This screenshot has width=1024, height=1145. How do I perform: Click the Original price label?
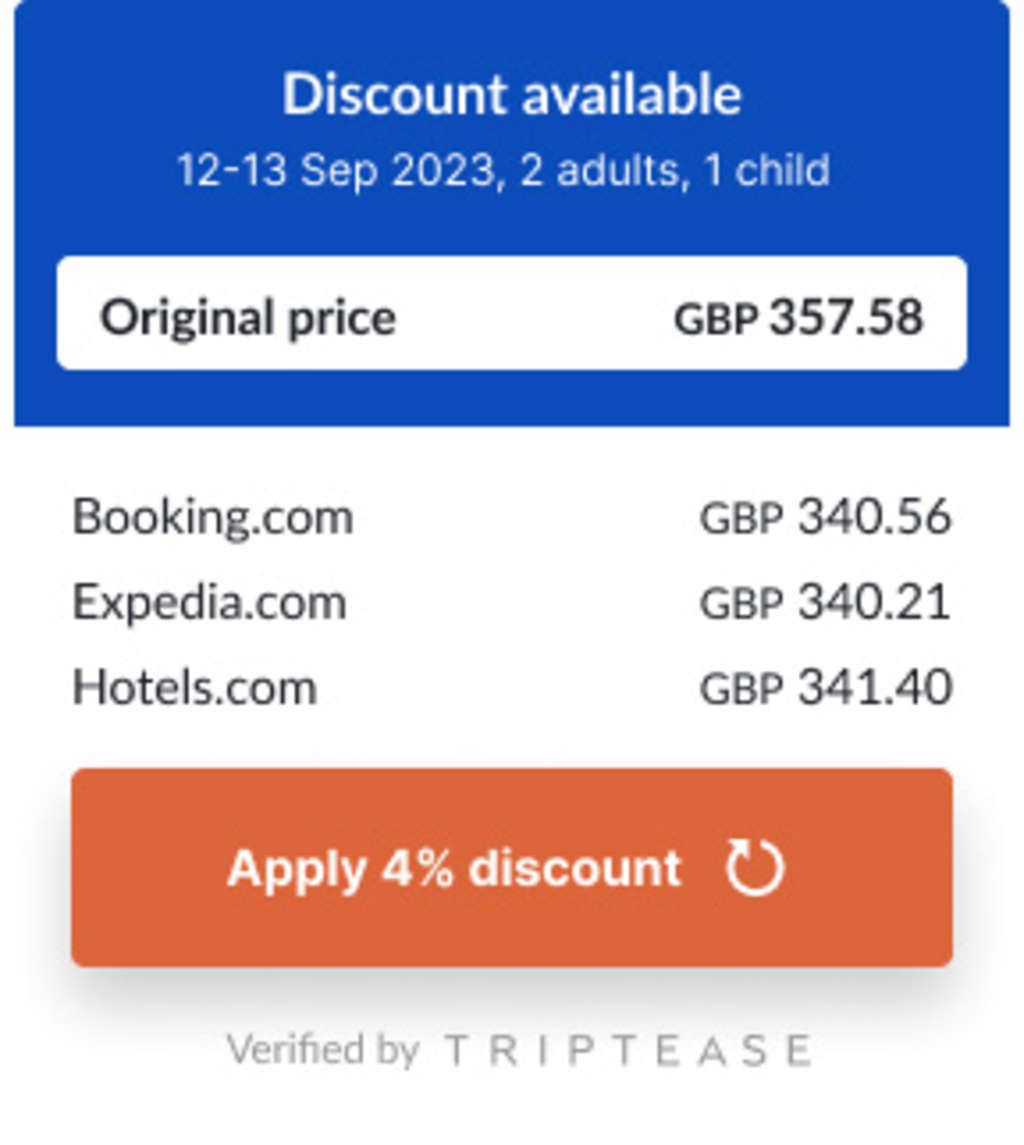pos(248,318)
